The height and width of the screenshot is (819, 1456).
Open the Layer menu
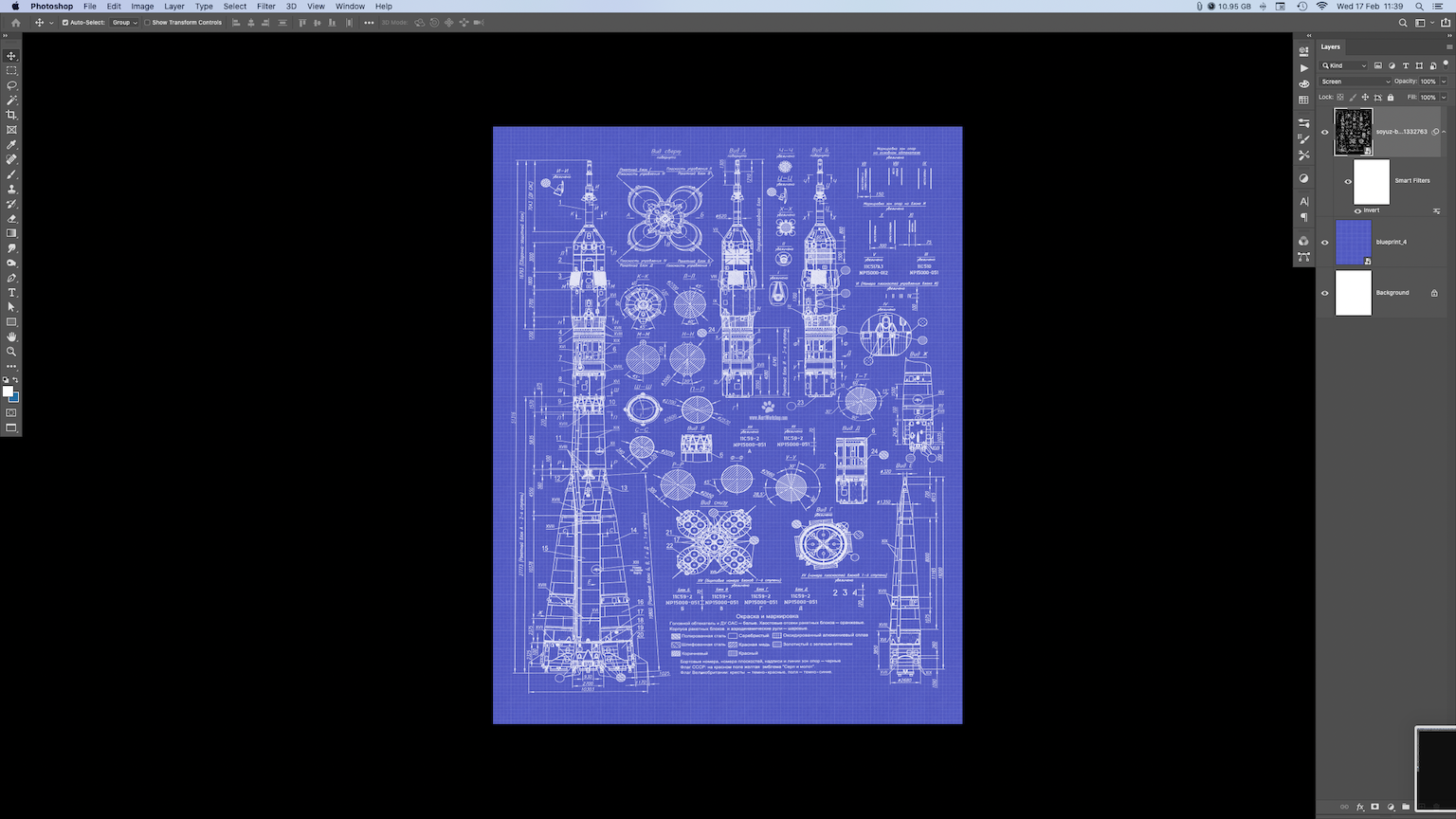(x=174, y=6)
